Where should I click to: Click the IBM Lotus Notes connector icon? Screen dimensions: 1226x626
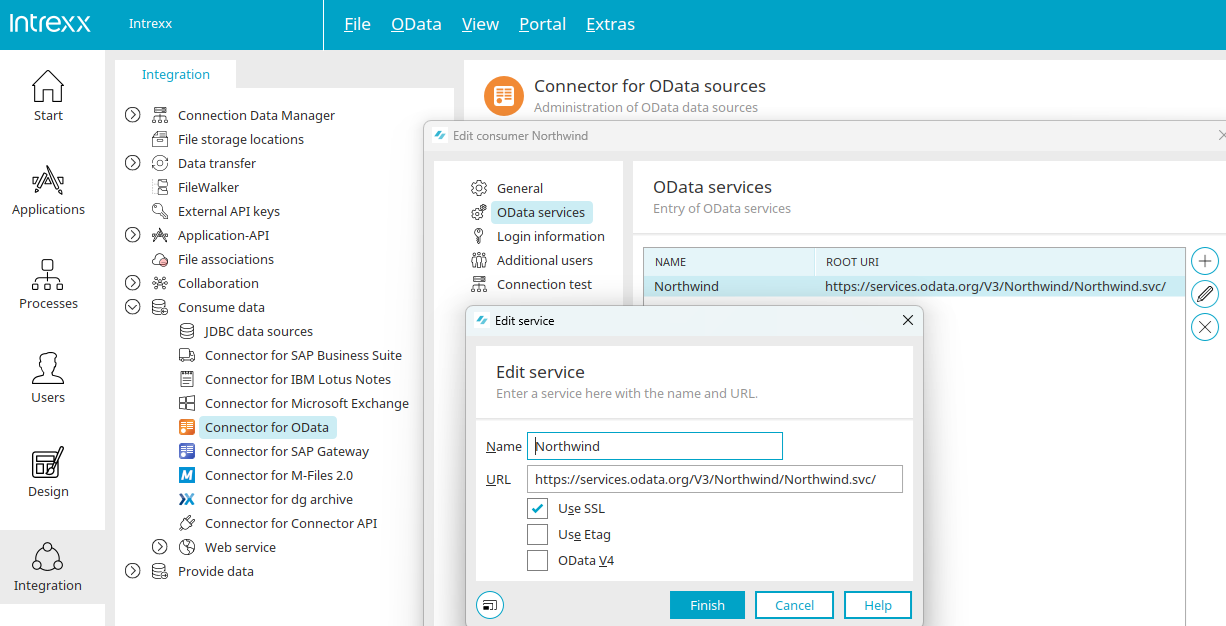187,379
